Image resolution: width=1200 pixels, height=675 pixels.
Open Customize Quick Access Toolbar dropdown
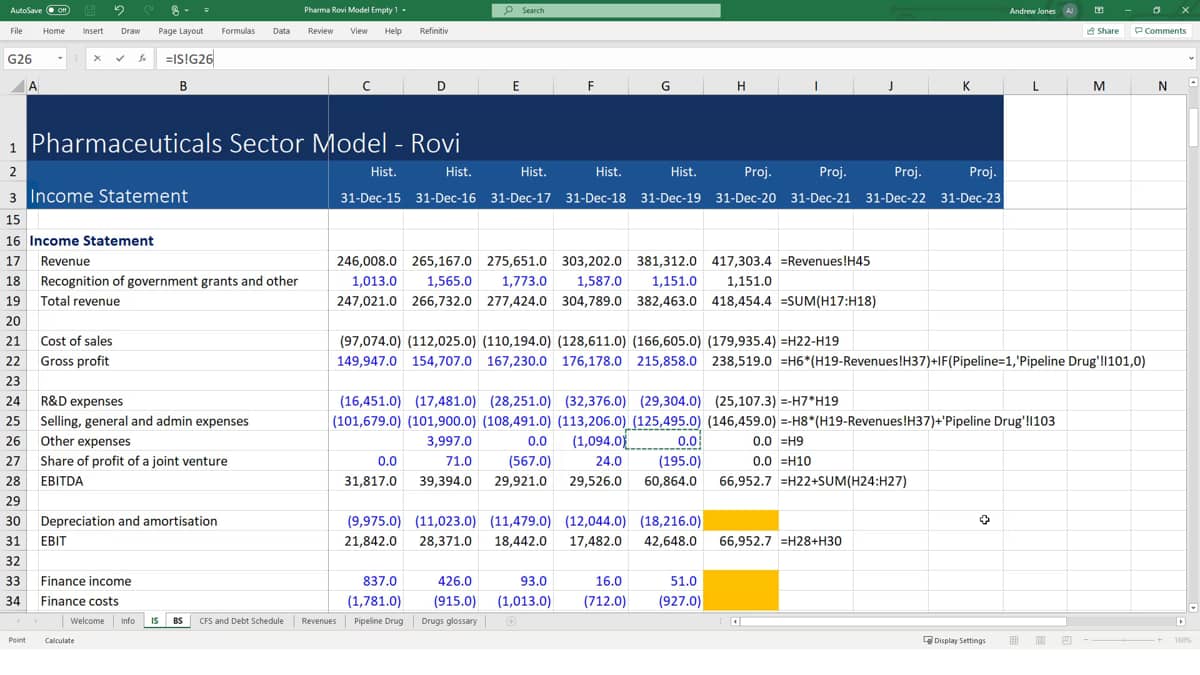coord(204,11)
